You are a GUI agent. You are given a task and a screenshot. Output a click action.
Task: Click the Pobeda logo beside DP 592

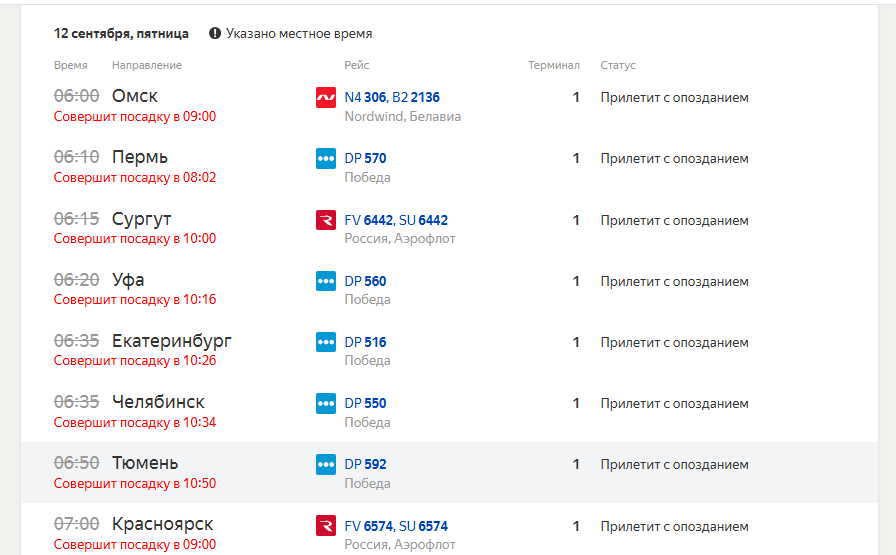coord(326,465)
